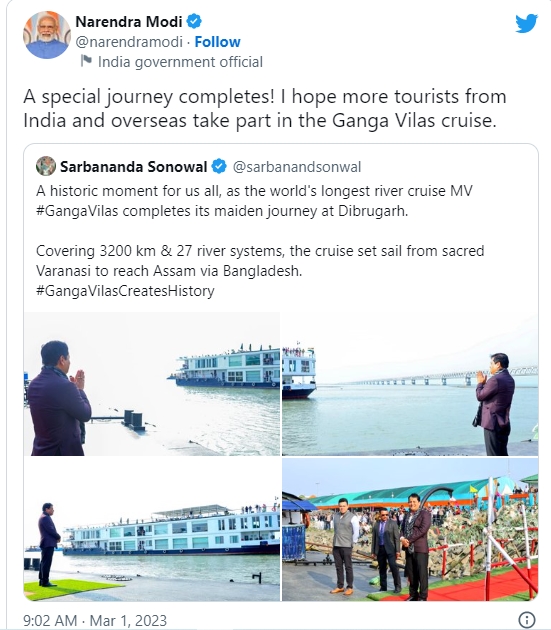The width and height of the screenshot is (551, 630).
Task: Click the government official flag icon
Action: pyautogui.click(x=86, y=61)
